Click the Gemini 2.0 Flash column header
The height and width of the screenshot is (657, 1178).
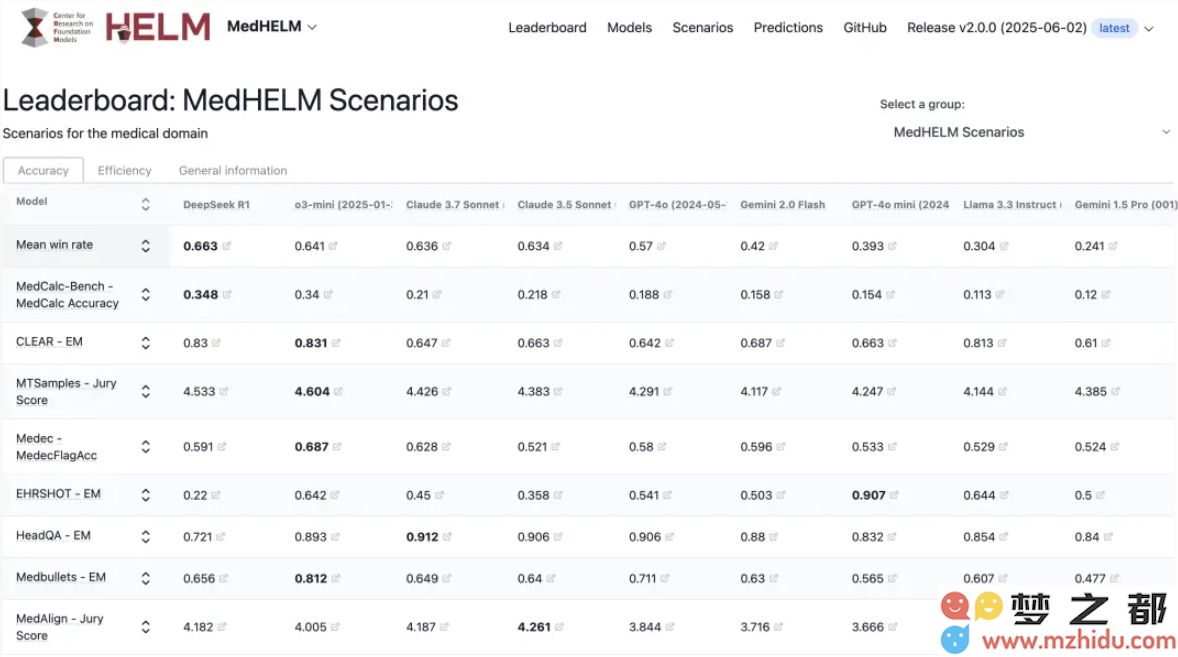[782, 204]
